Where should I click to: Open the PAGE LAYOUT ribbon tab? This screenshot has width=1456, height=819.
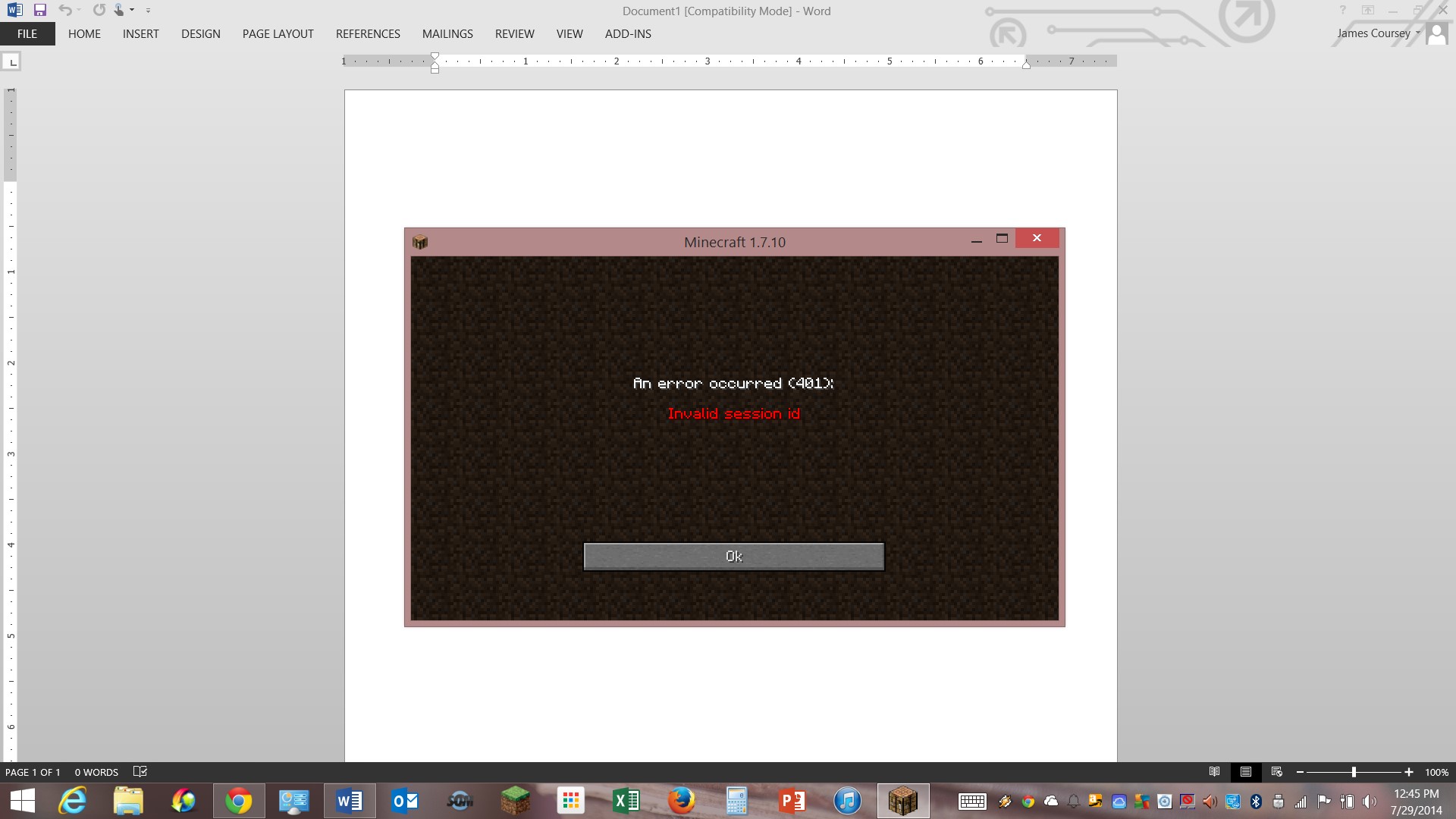[278, 34]
